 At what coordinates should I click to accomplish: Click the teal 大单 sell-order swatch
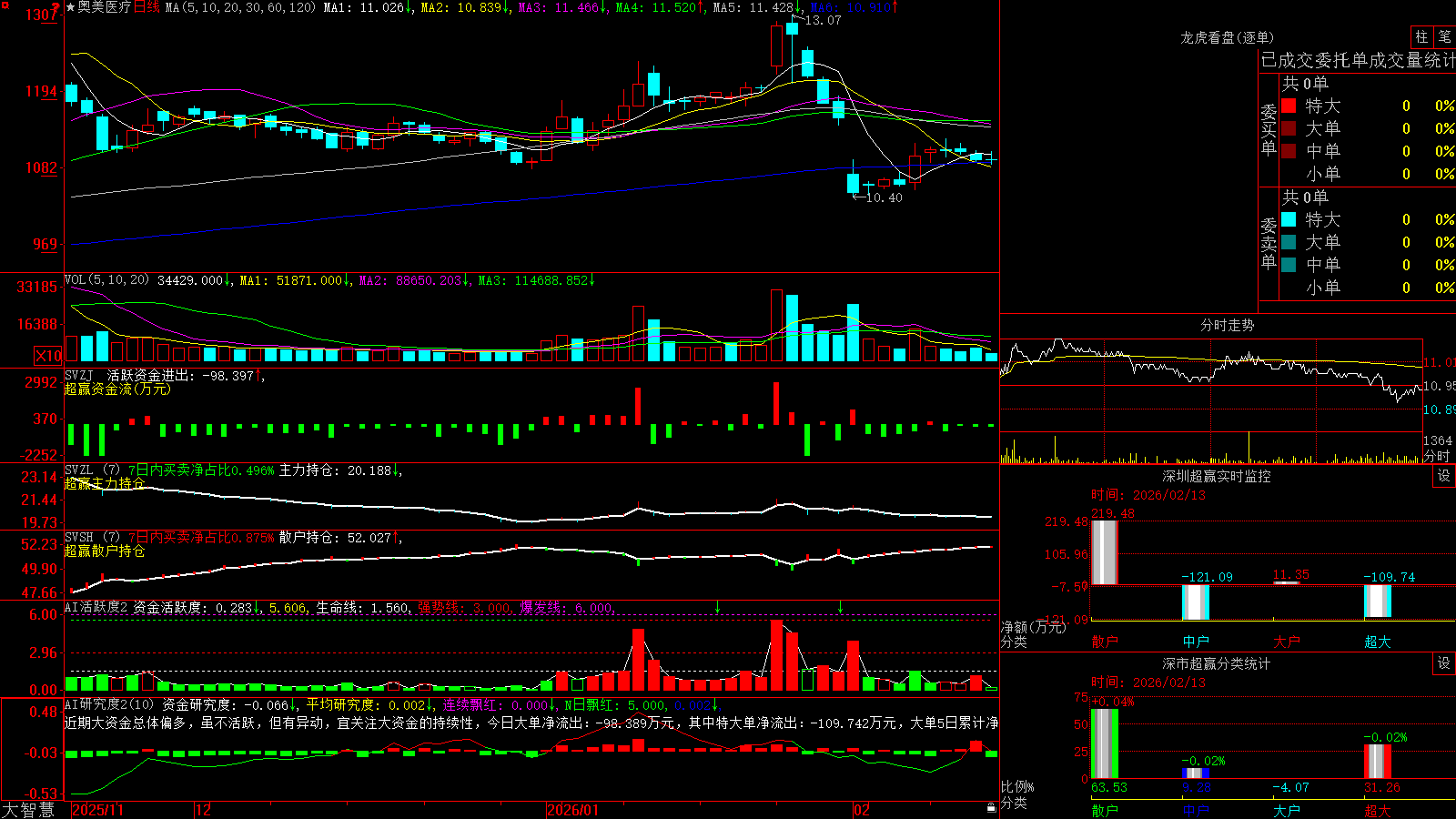tap(1289, 242)
